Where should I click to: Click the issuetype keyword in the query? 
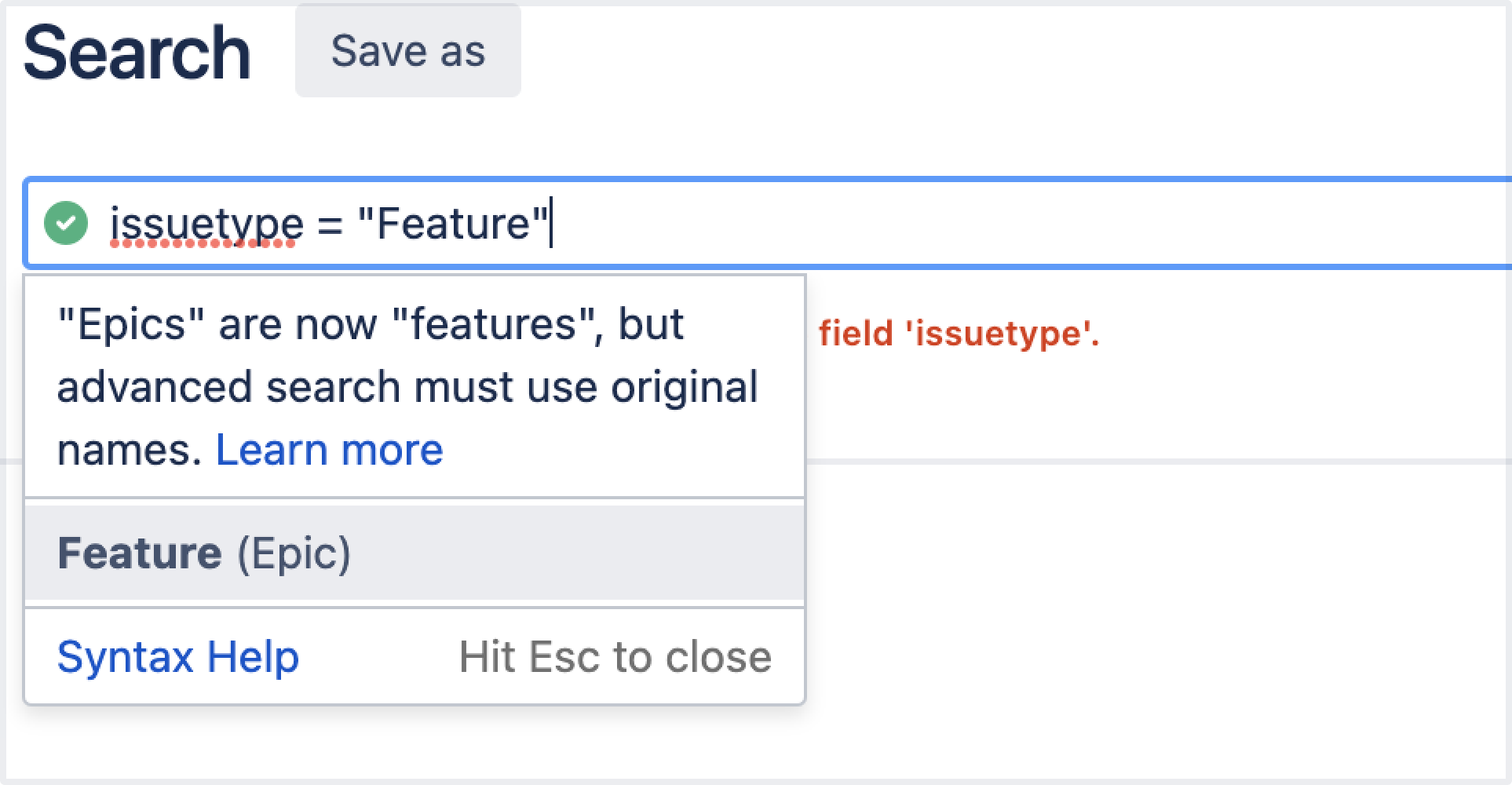click(206, 225)
